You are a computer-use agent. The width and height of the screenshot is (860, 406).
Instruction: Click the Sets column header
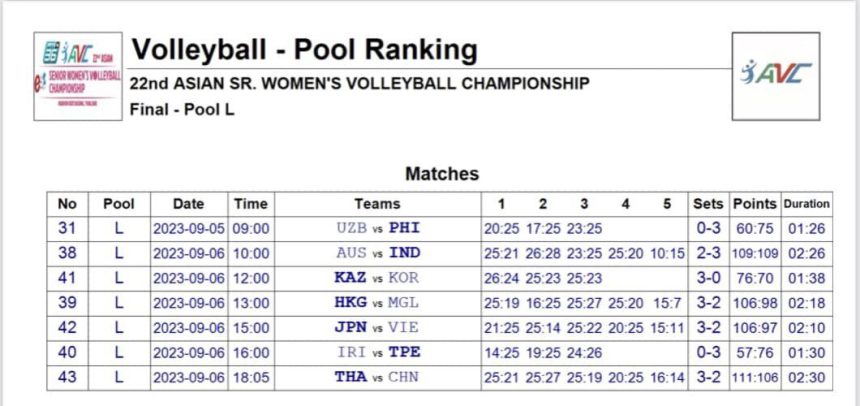[x=708, y=204]
